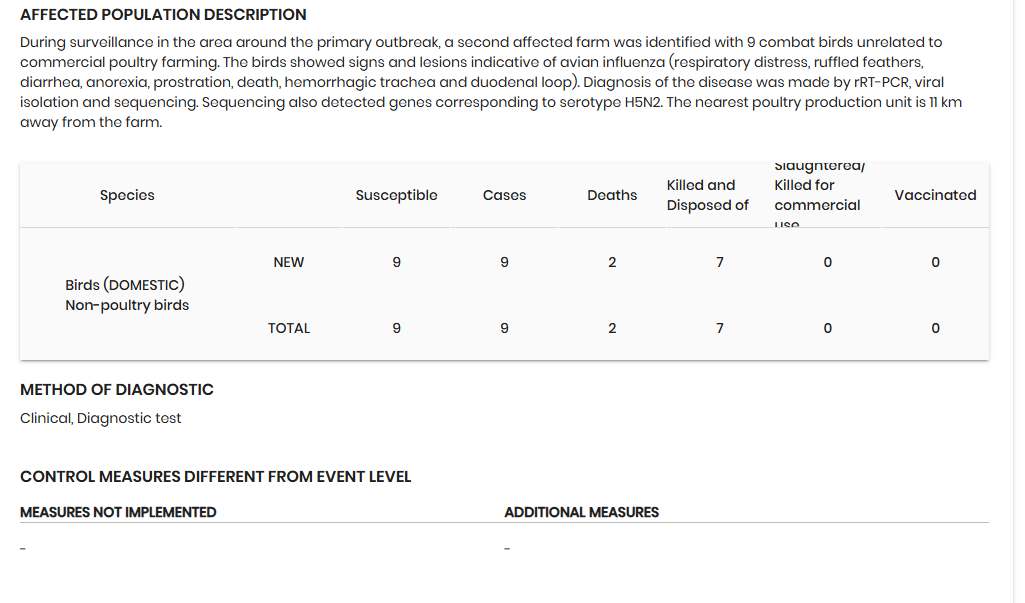Click the Method of Diagnostic heading
The image size is (1025, 603).
117,390
